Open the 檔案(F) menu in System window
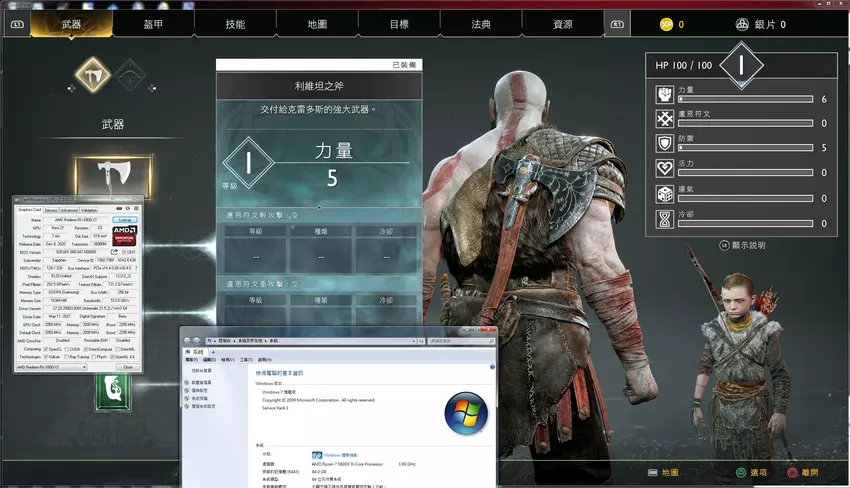The height and width of the screenshot is (488, 850). (x=191, y=359)
